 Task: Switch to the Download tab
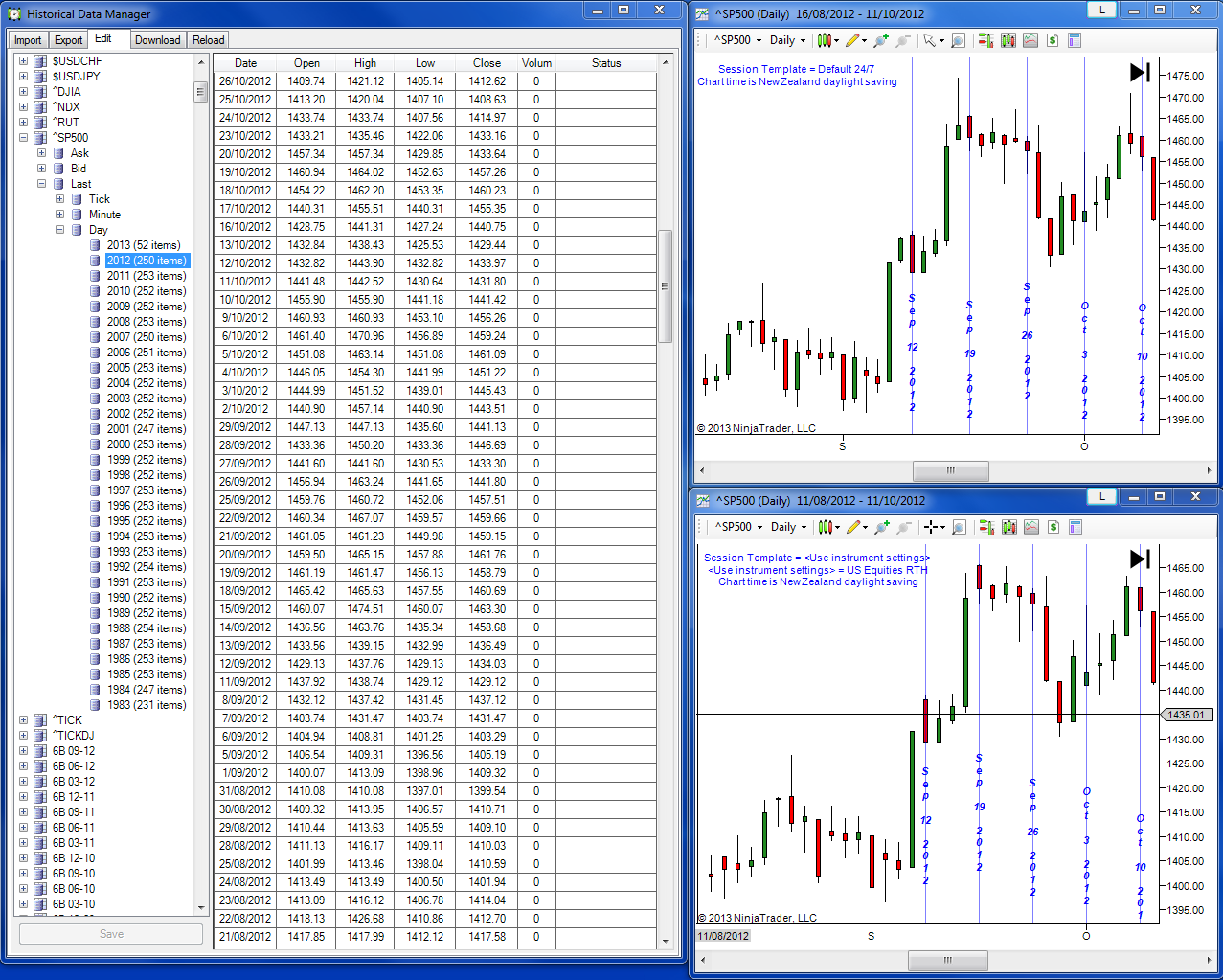point(157,40)
